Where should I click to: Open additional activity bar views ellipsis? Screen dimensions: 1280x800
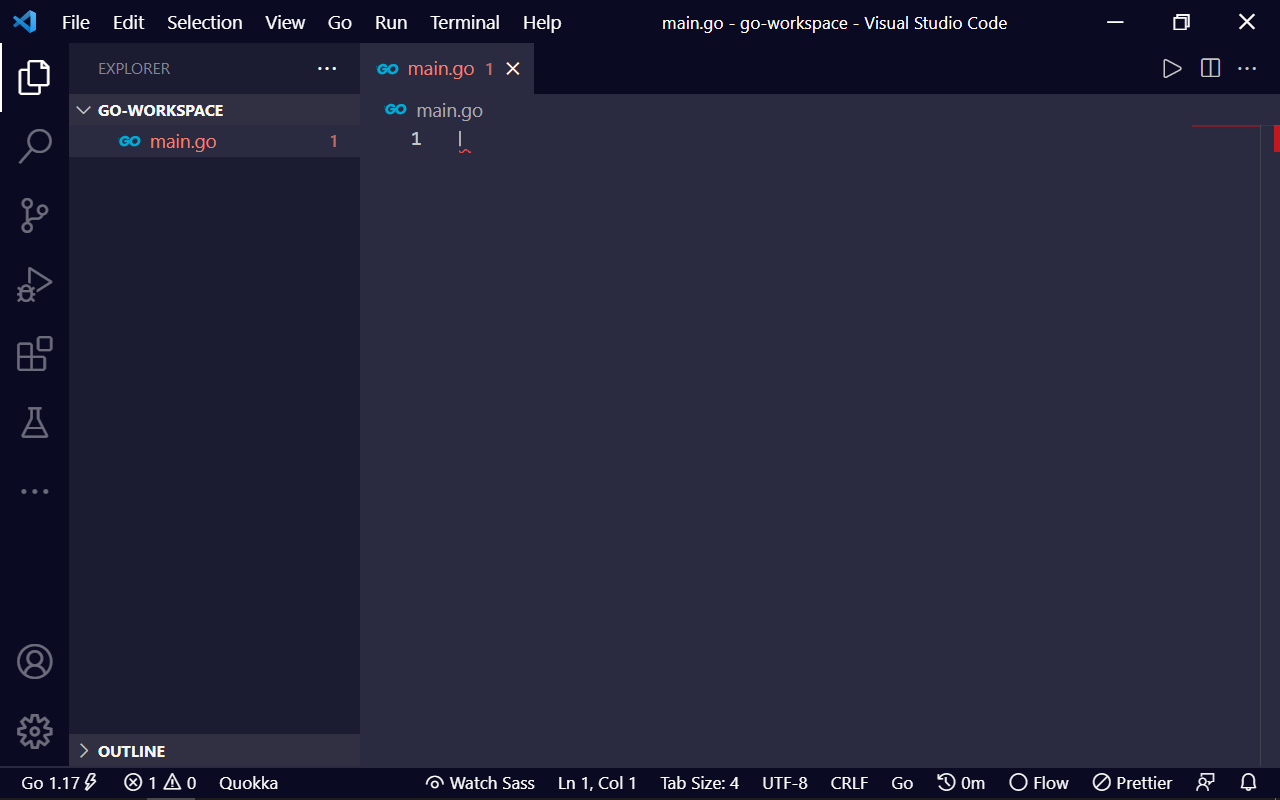tap(35, 492)
